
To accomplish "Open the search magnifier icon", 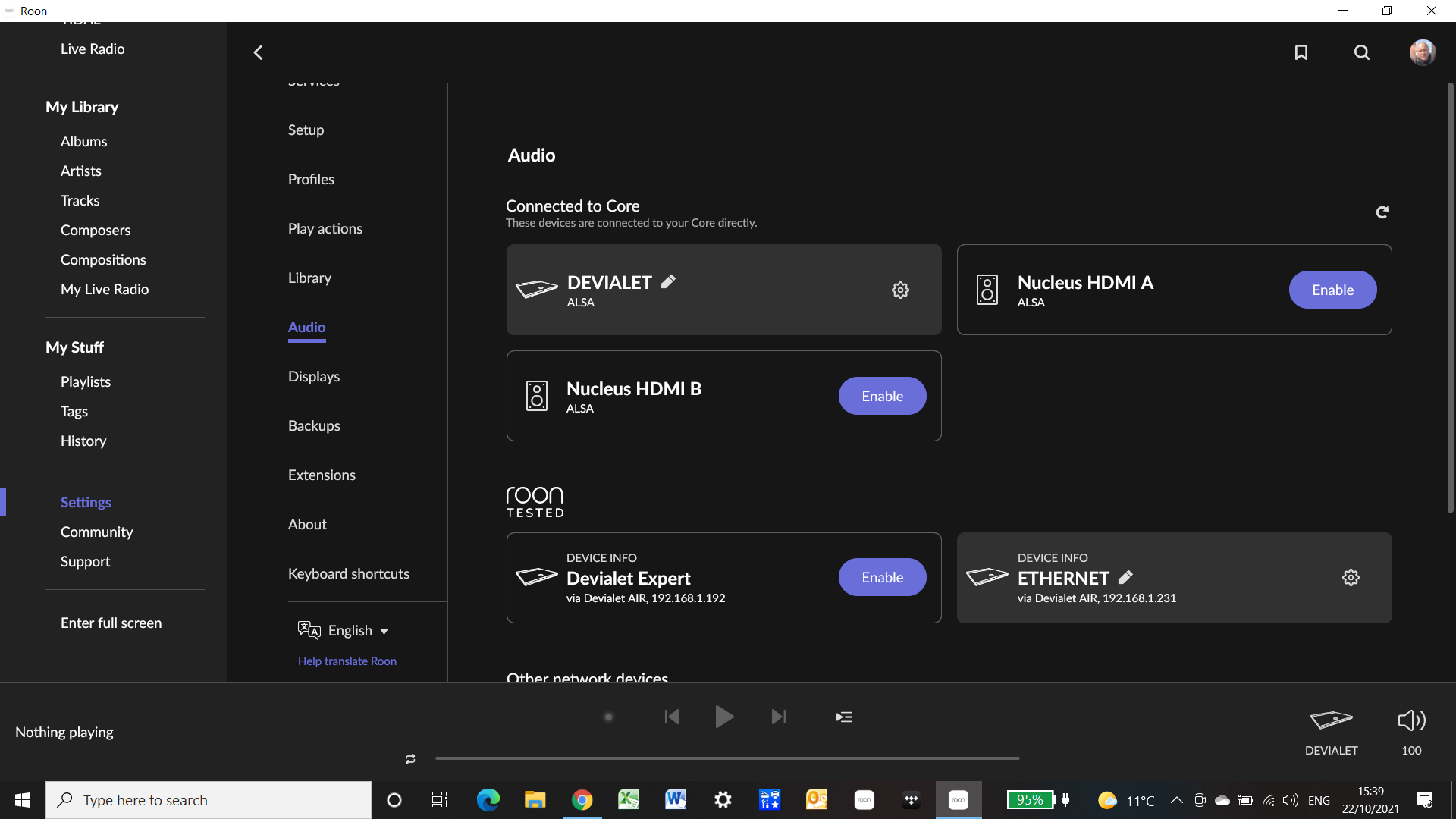I will [1362, 52].
